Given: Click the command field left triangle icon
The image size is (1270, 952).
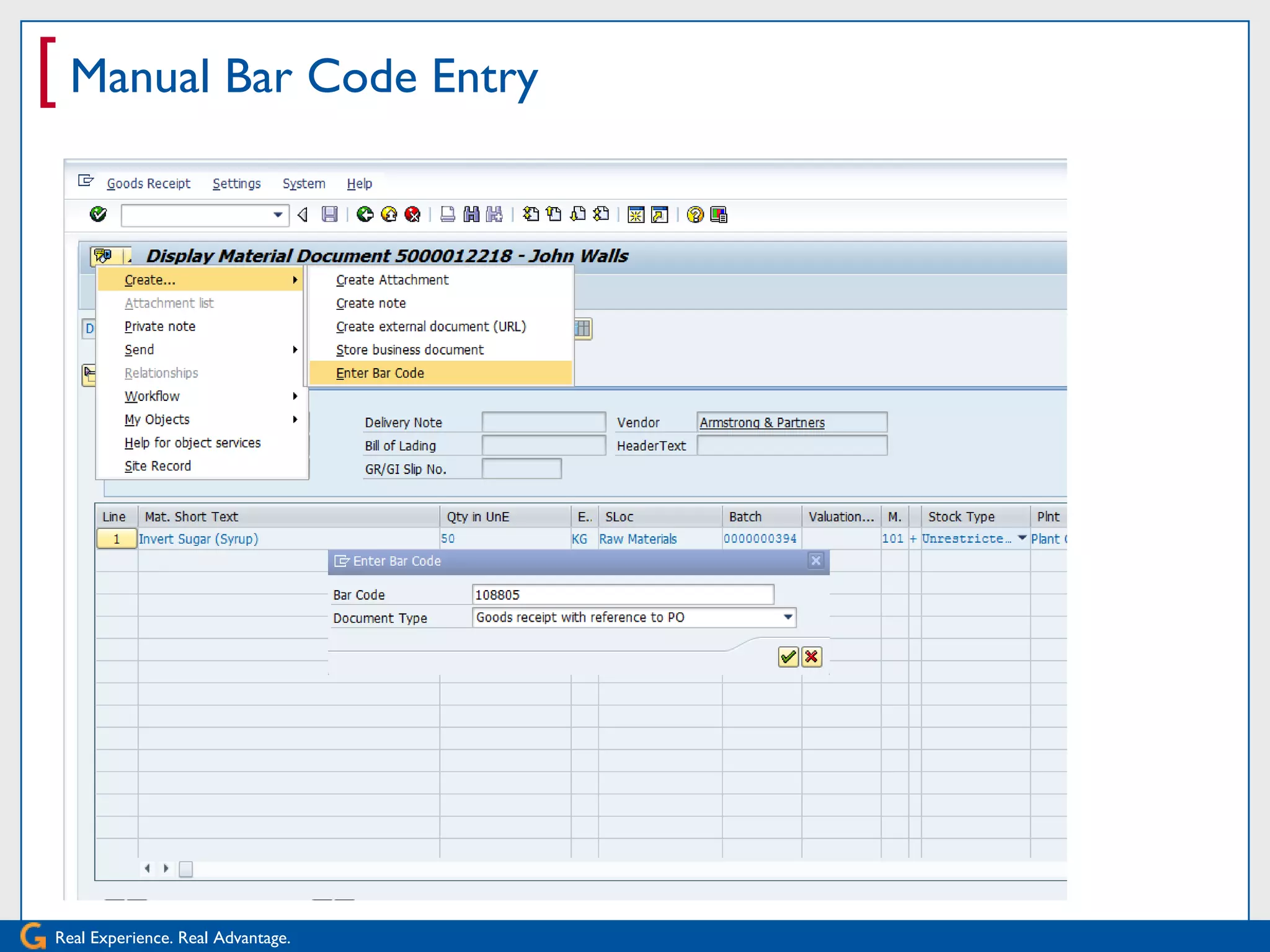Looking at the screenshot, I should pos(303,214).
